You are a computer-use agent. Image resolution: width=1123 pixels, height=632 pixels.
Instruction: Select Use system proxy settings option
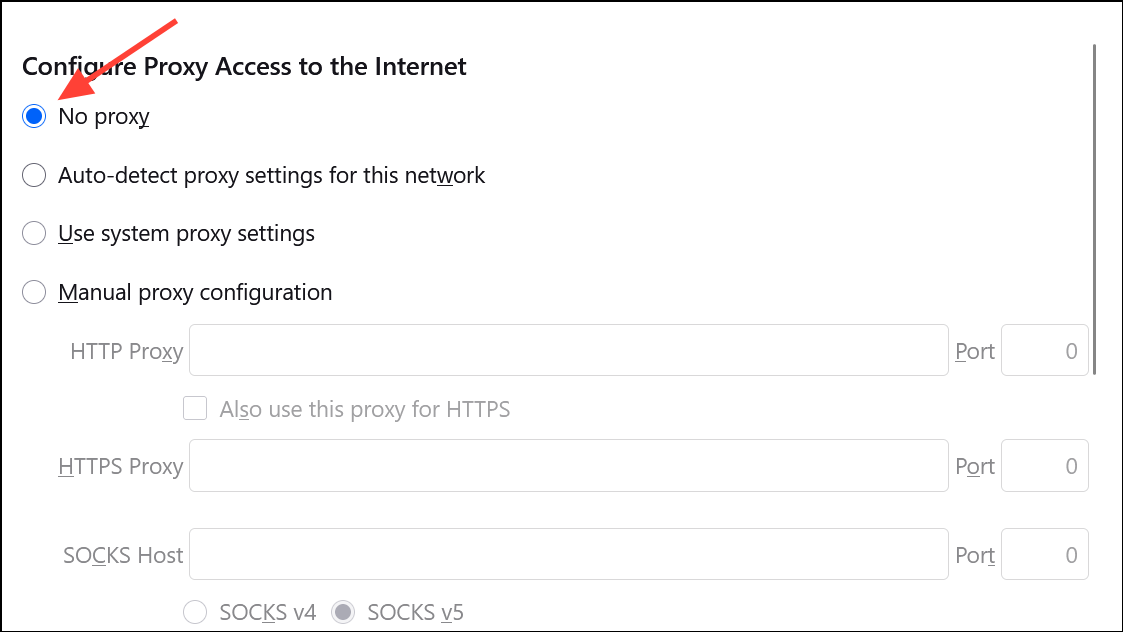tap(34, 234)
